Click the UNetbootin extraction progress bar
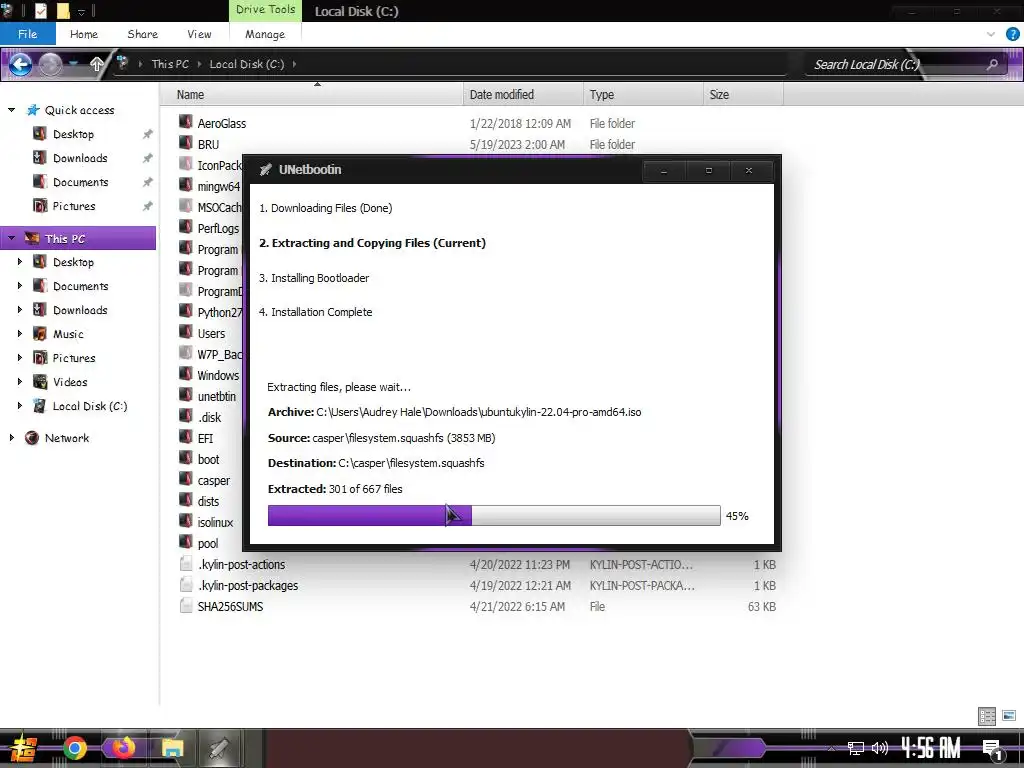Image resolution: width=1024 pixels, height=768 pixels. (x=494, y=515)
